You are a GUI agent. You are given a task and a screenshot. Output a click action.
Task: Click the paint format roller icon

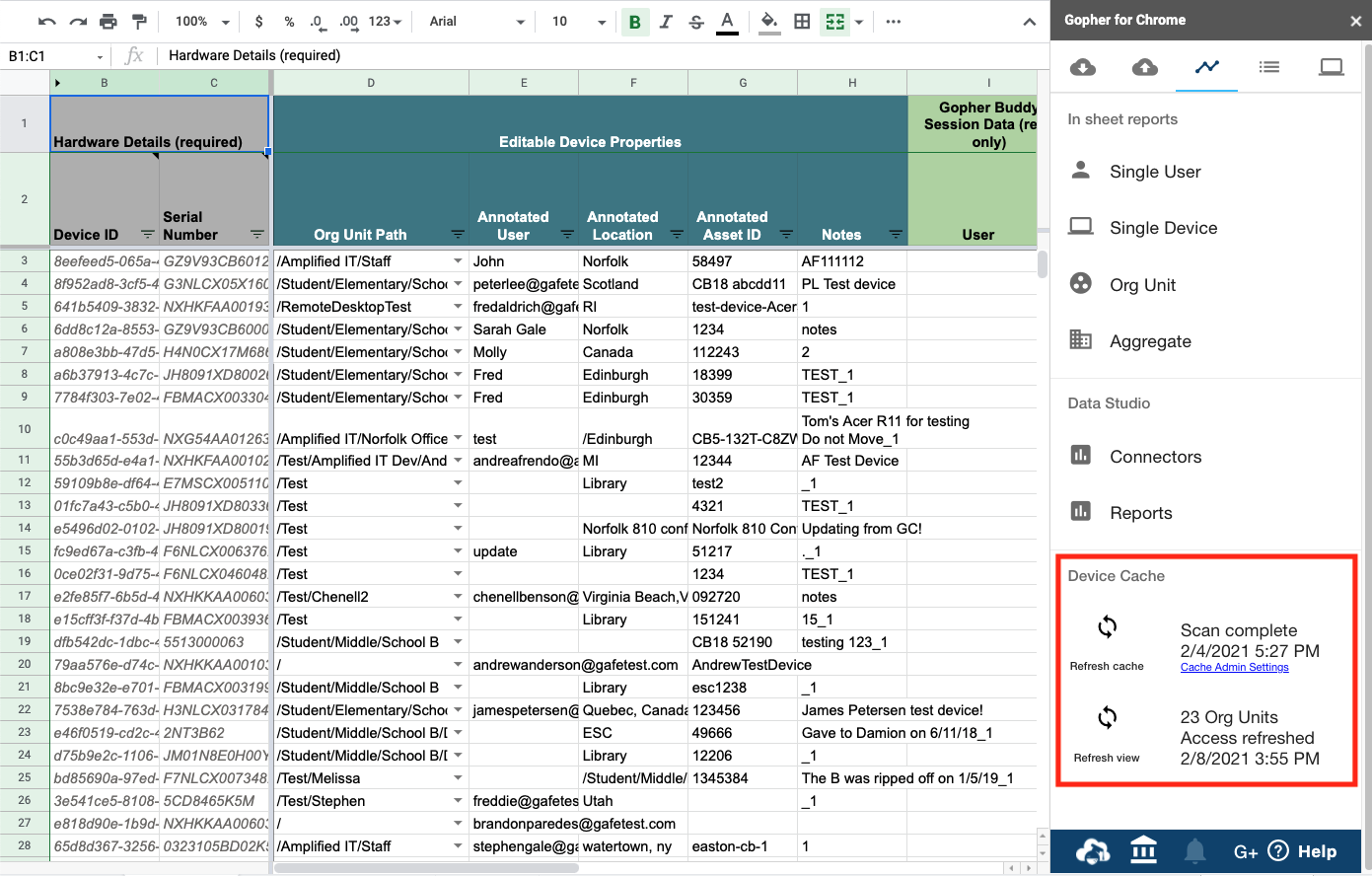coord(139,22)
